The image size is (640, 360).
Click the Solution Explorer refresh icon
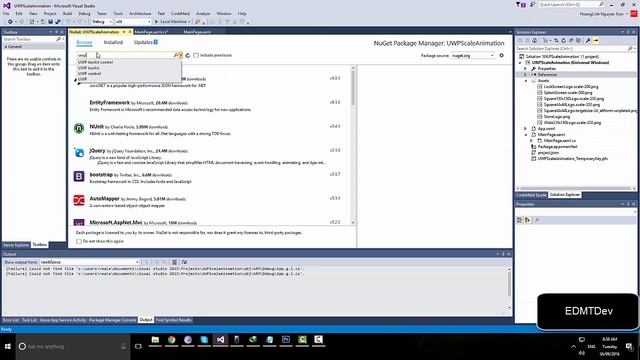click(x=564, y=40)
